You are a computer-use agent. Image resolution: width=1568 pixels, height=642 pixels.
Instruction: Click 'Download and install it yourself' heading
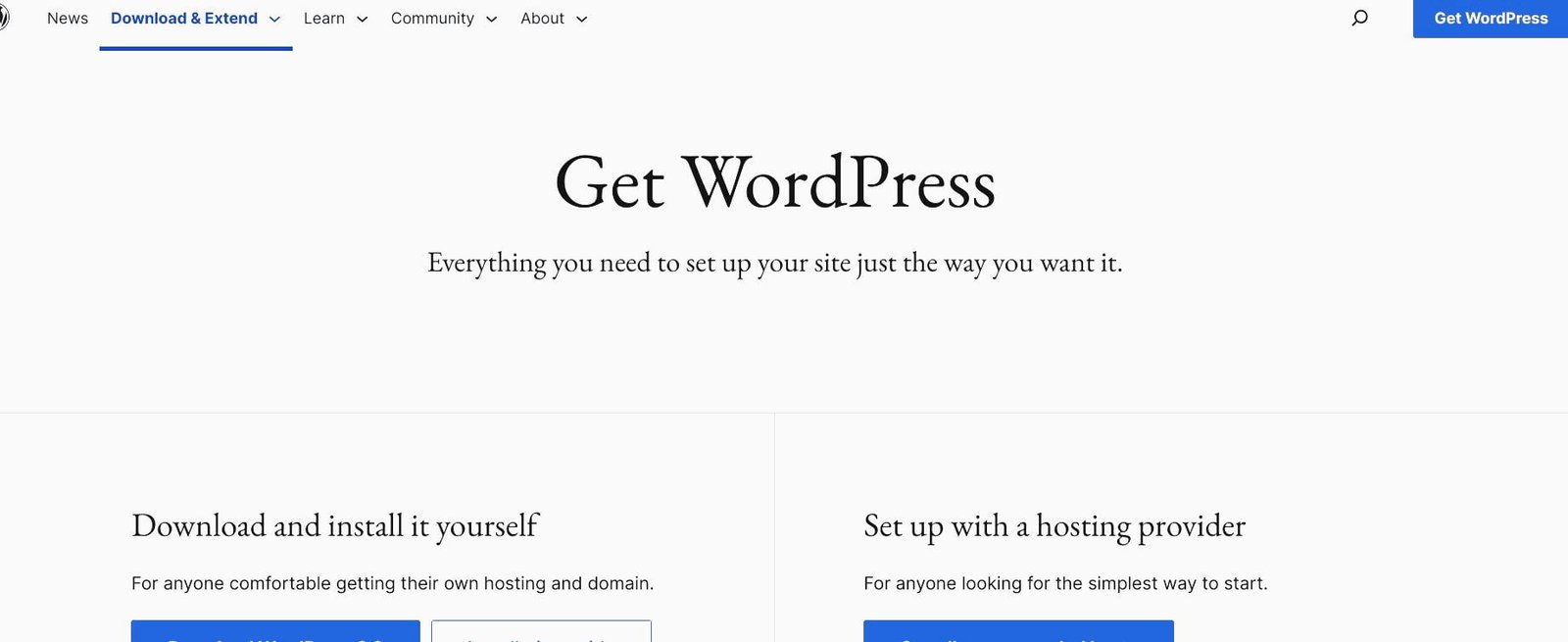[335, 526]
